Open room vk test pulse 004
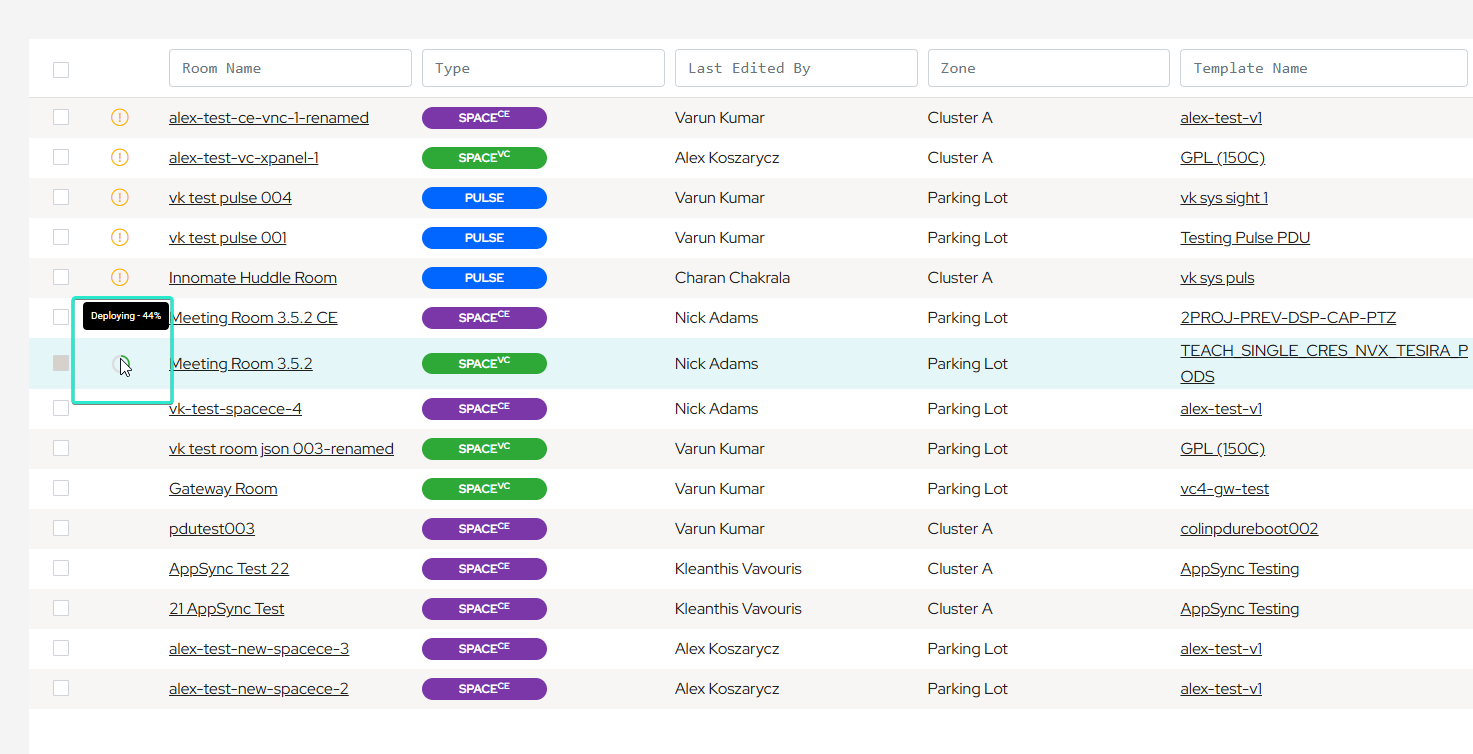Screen dimensions: 1473x754 230,198
